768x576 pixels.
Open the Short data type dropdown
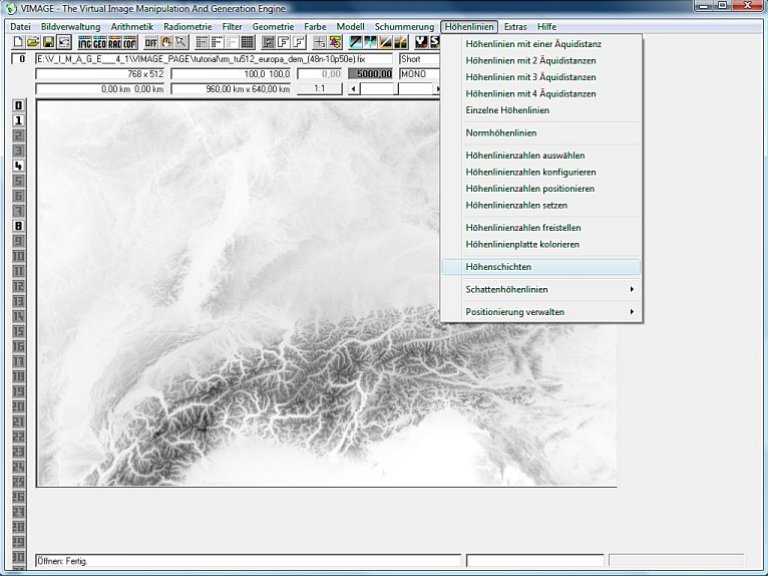[x=418, y=59]
